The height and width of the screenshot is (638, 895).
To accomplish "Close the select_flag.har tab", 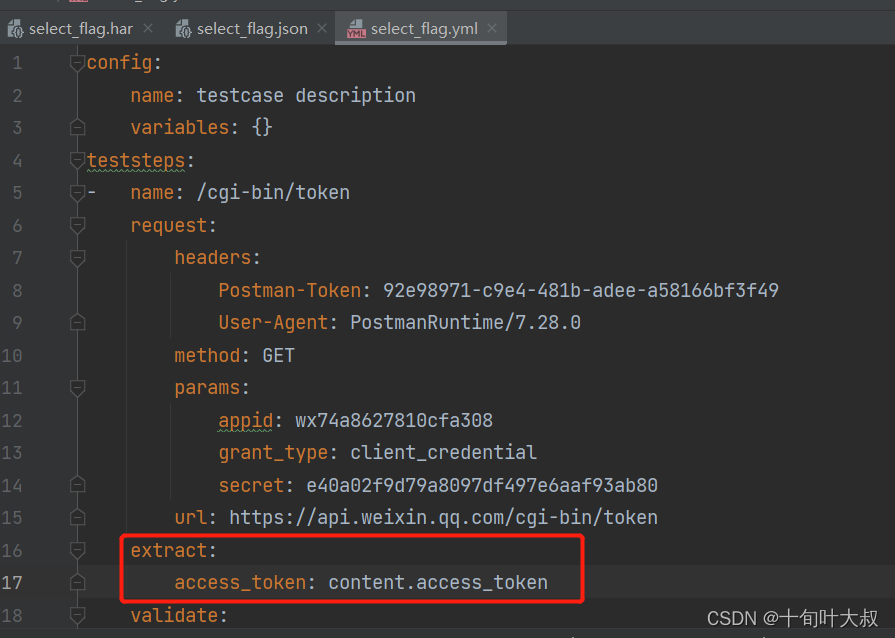I will tap(148, 28).
